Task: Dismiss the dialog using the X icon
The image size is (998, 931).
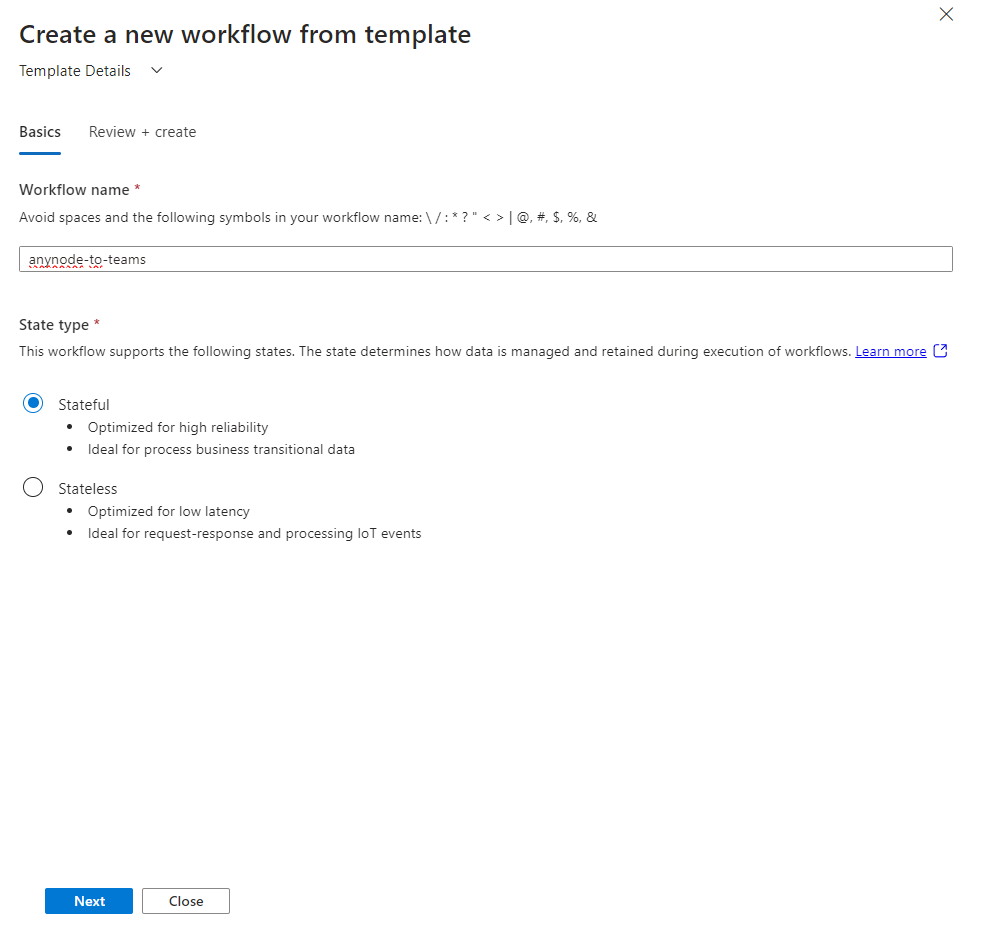Action: click(x=946, y=14)
